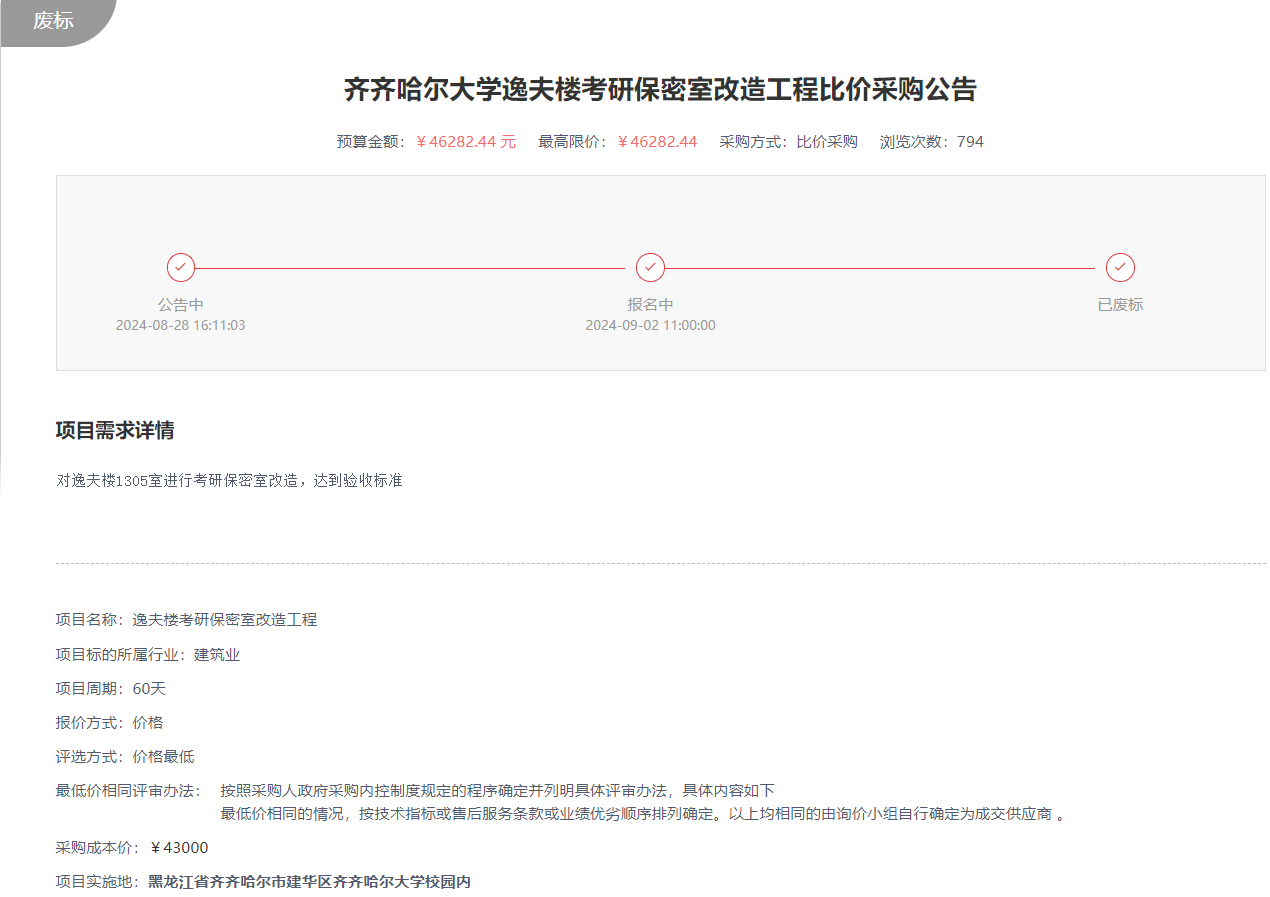Click the 预算金额 value ￥46282.44 元
This screenshot has width=1270, height=897.
(466, 142)
